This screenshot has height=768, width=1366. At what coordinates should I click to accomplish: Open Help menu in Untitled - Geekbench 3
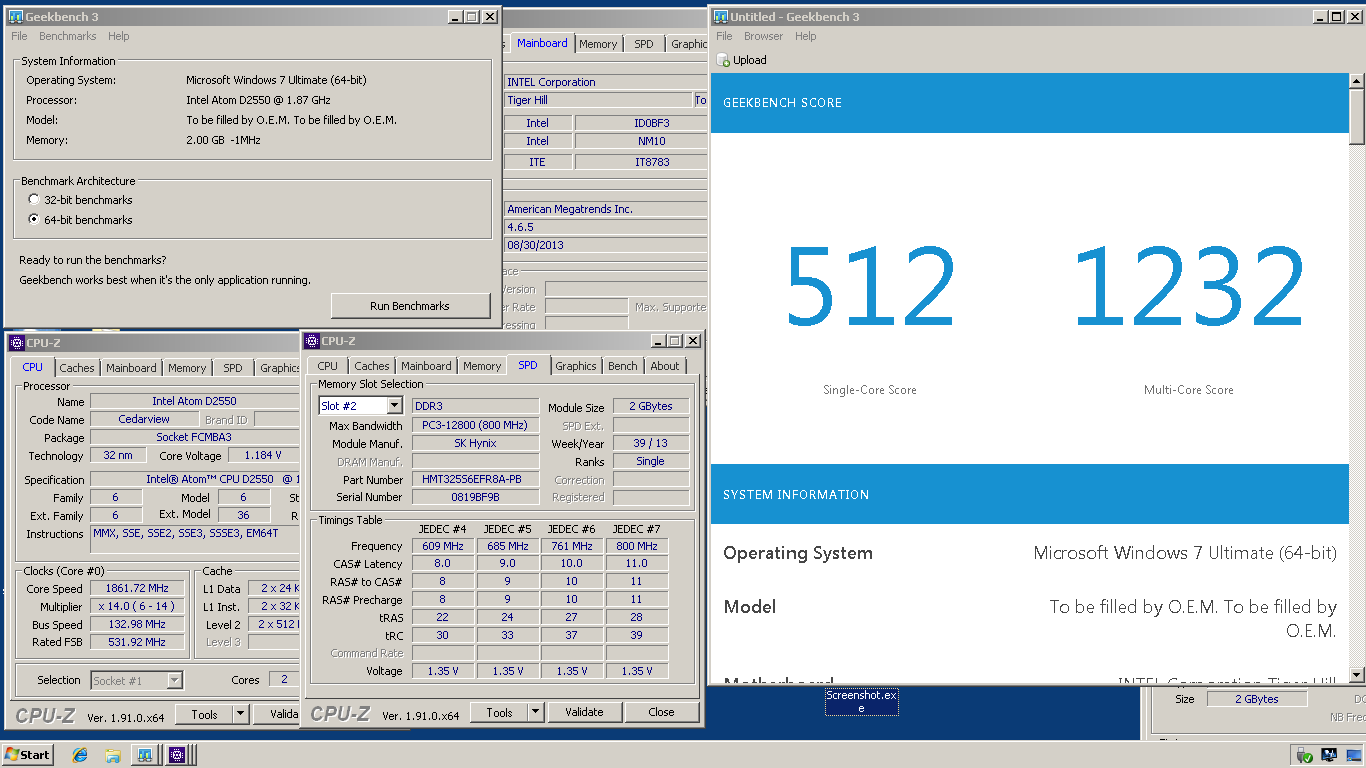[805, 36]
